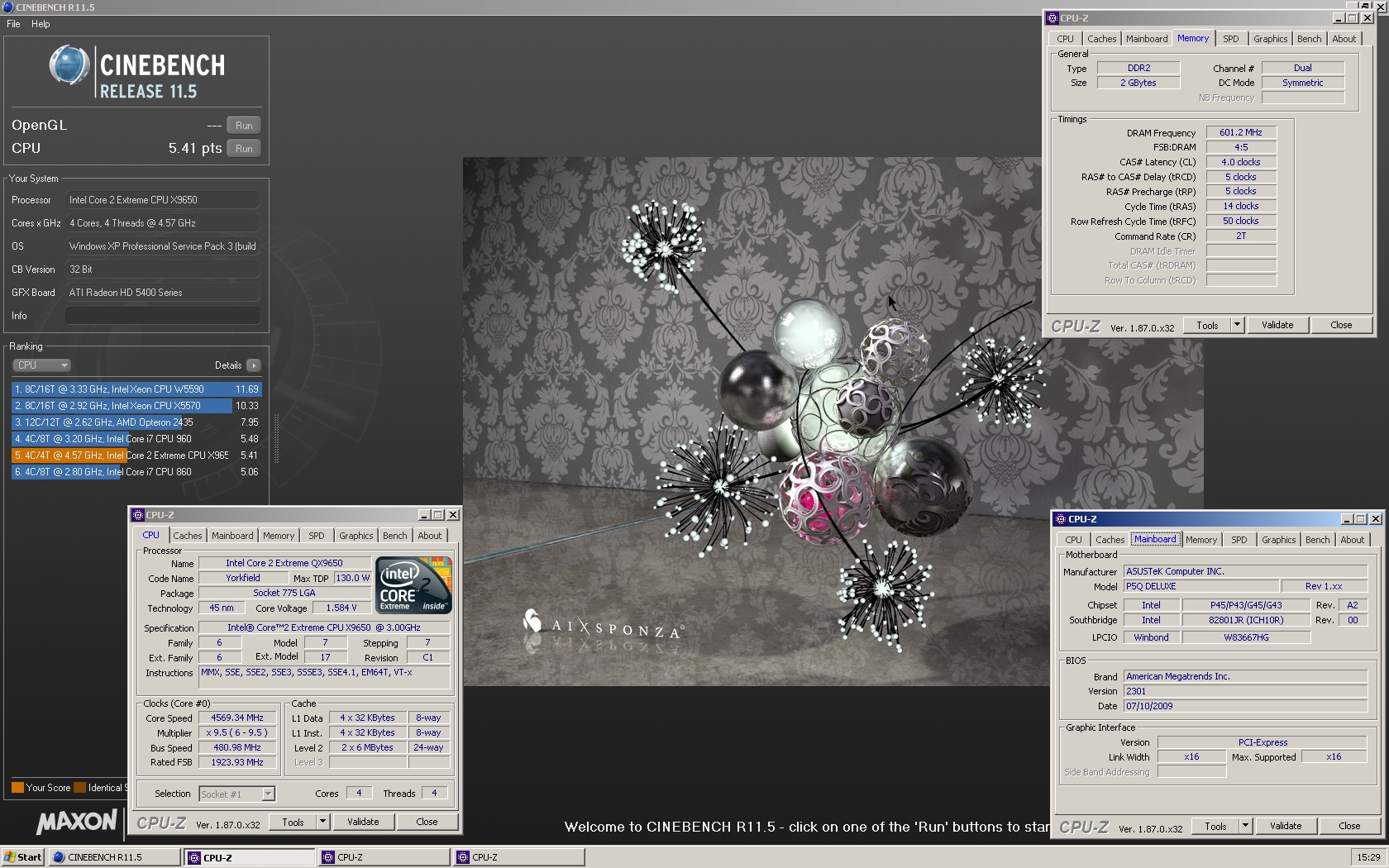Click the Cinebench title bar icon
This screenshot has width=1389, height=868.
(7, 7)
